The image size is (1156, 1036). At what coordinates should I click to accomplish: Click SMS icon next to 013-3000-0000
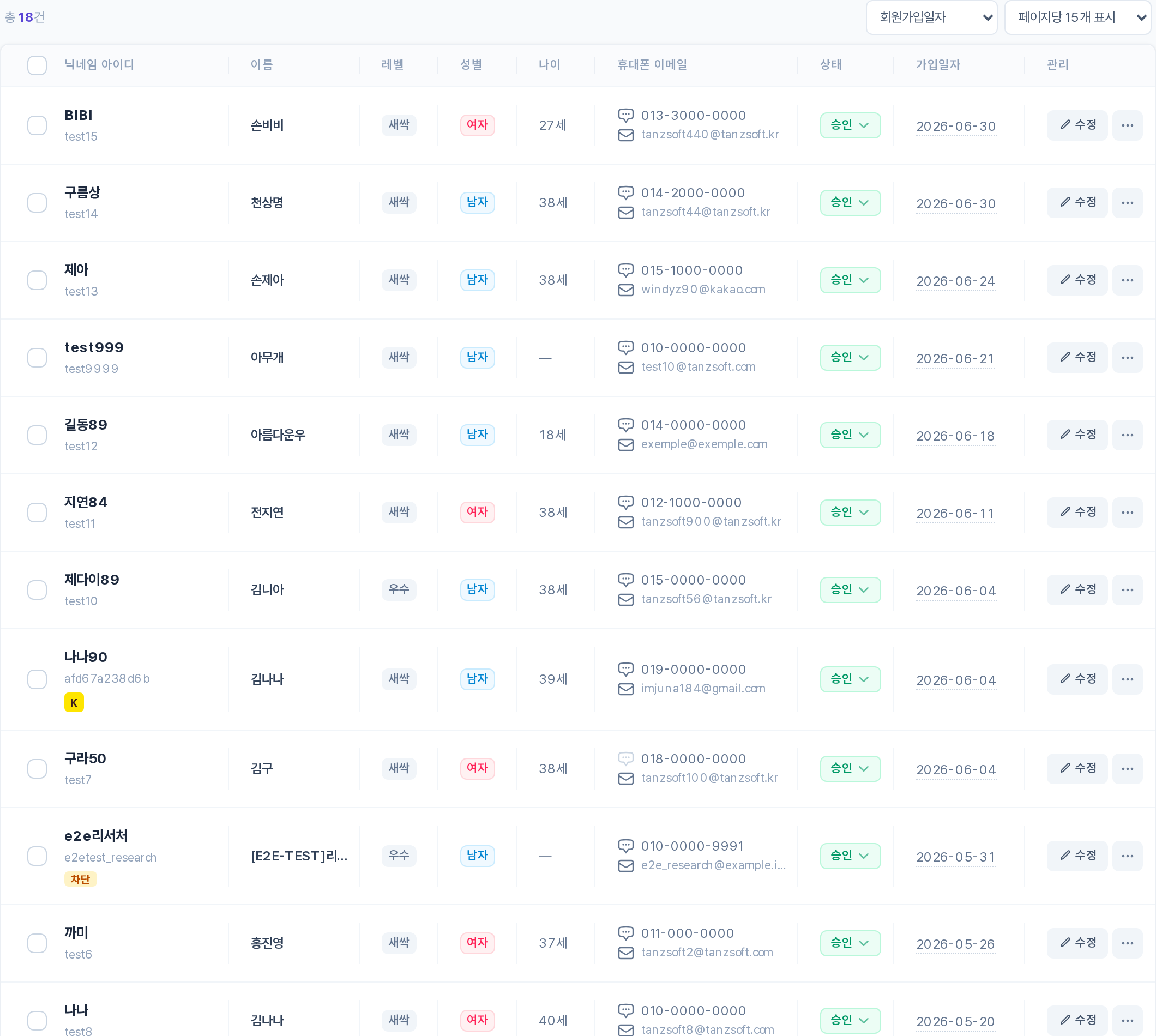coord(625,116)
